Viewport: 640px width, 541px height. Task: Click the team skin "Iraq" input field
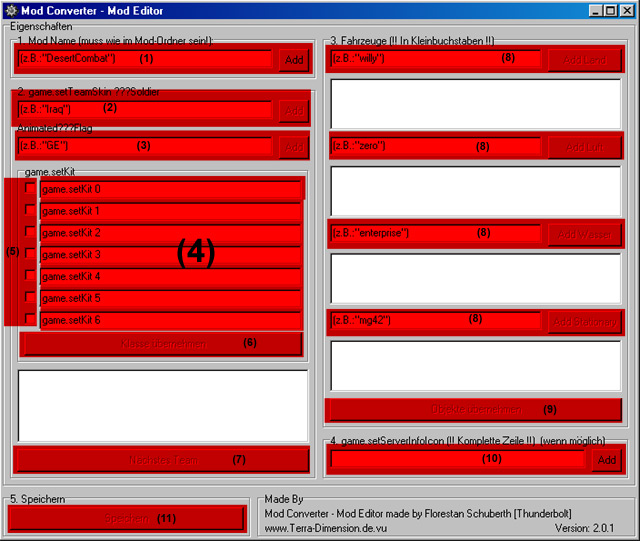tap(145, 109)
